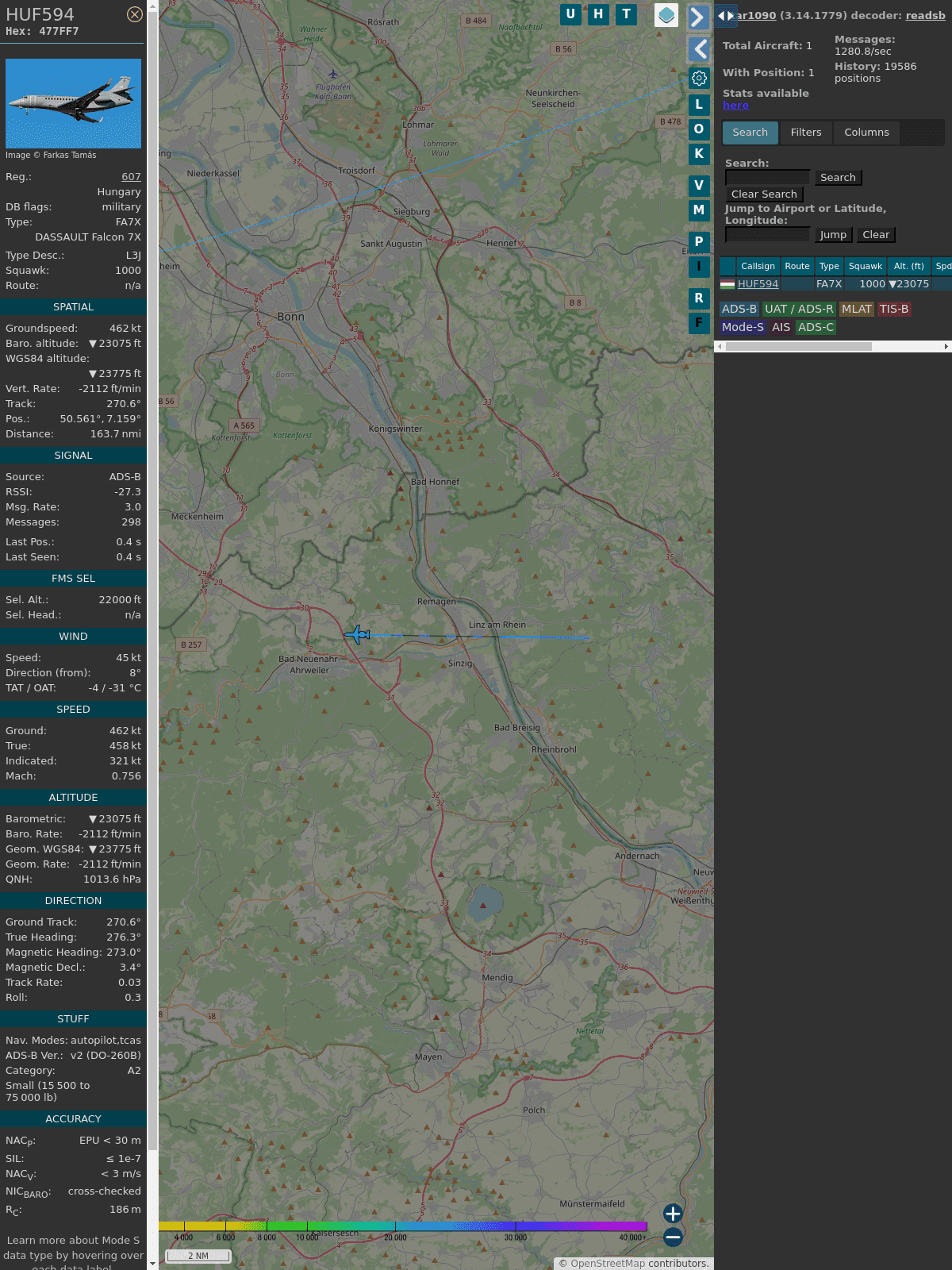Screen dimensions: 952x1270
Task: Click the Mode-S legend label
Action: tap(743, 328)
